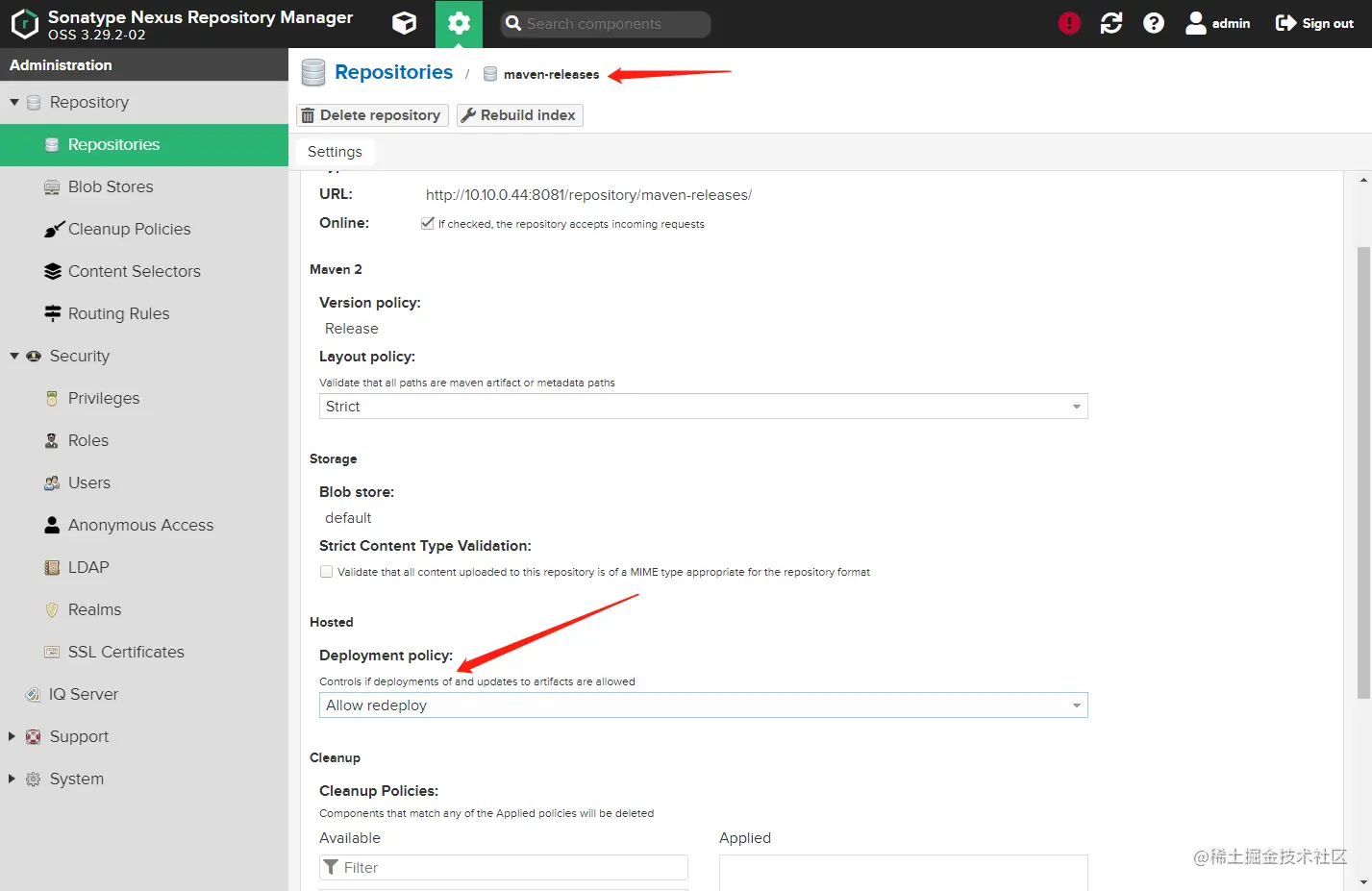Open Realms in the sidebar
This screenshot has height=891, width=1372.
pyautogui.click(x=144, y=609)
